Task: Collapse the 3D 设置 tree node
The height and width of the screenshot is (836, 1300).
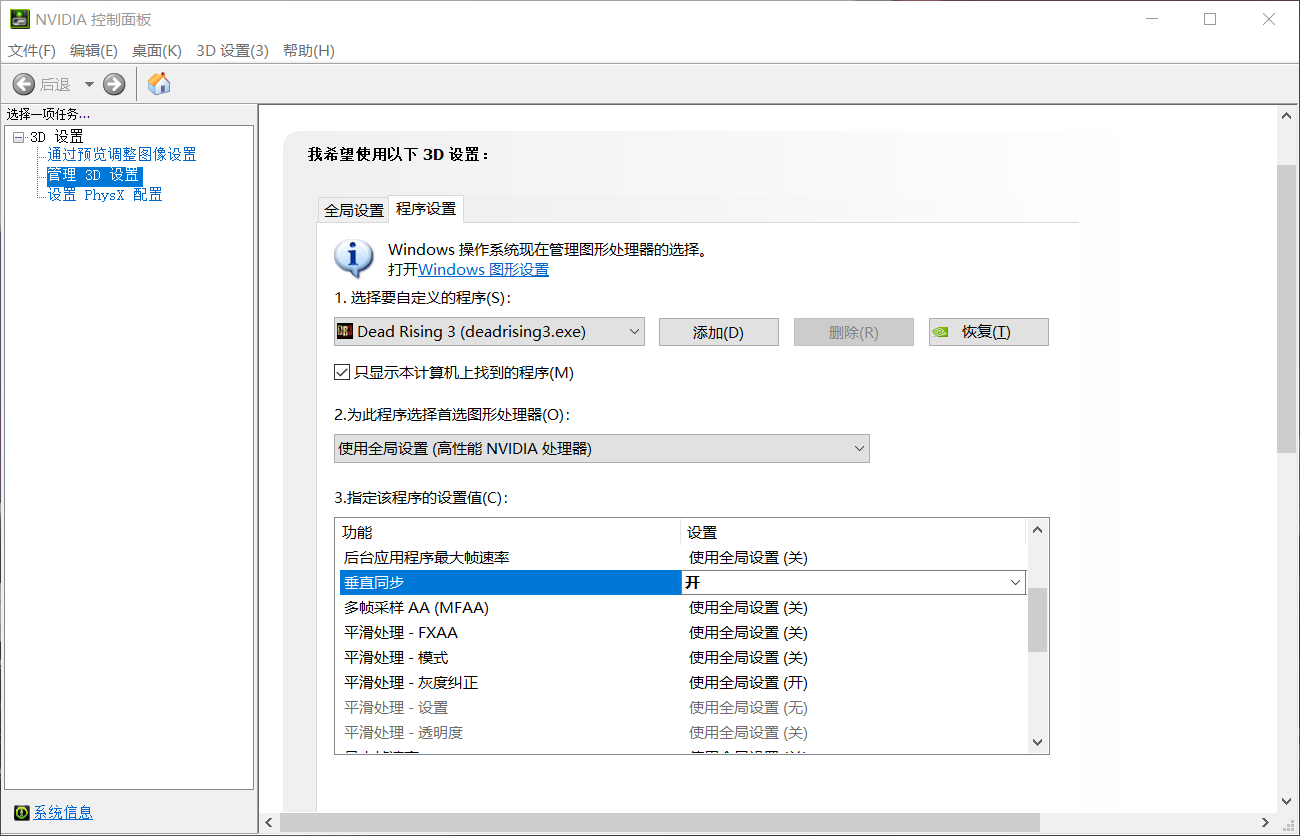Action: pos(19,137)
